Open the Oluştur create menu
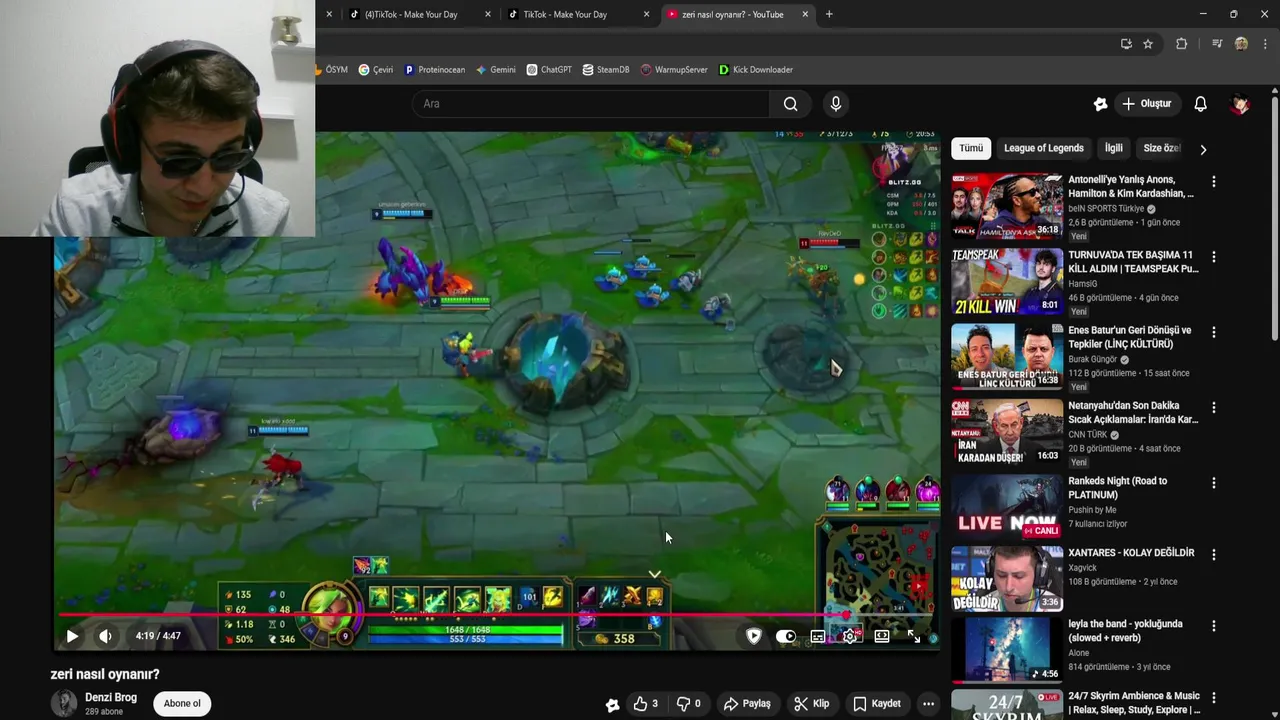The height and width of the screenshot is (720, 1280). [x=1147, y=104]
